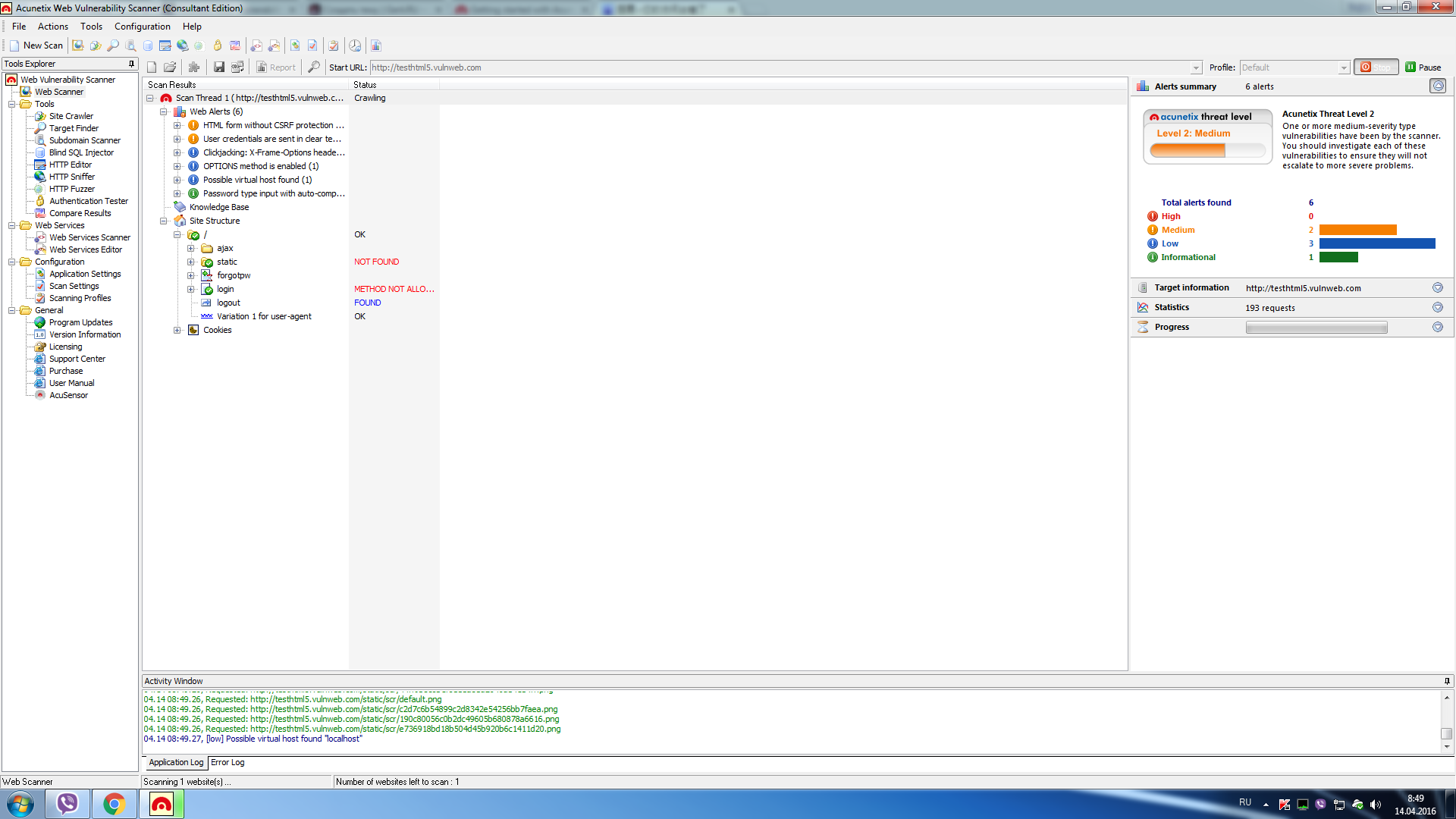Image resolution: width=1456 pixels, height=819 pixels.
Task: Expand the Statistics section chevron
Action: click(x=1438, y=308)
